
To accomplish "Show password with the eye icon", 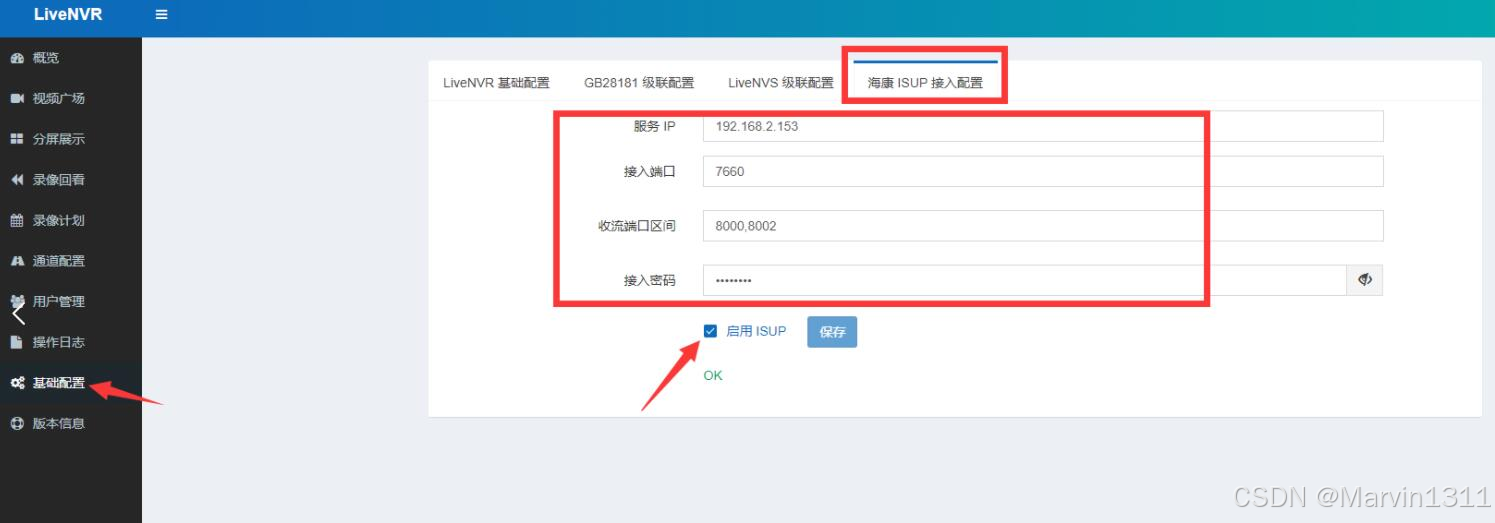I will tap(1365, 280).
